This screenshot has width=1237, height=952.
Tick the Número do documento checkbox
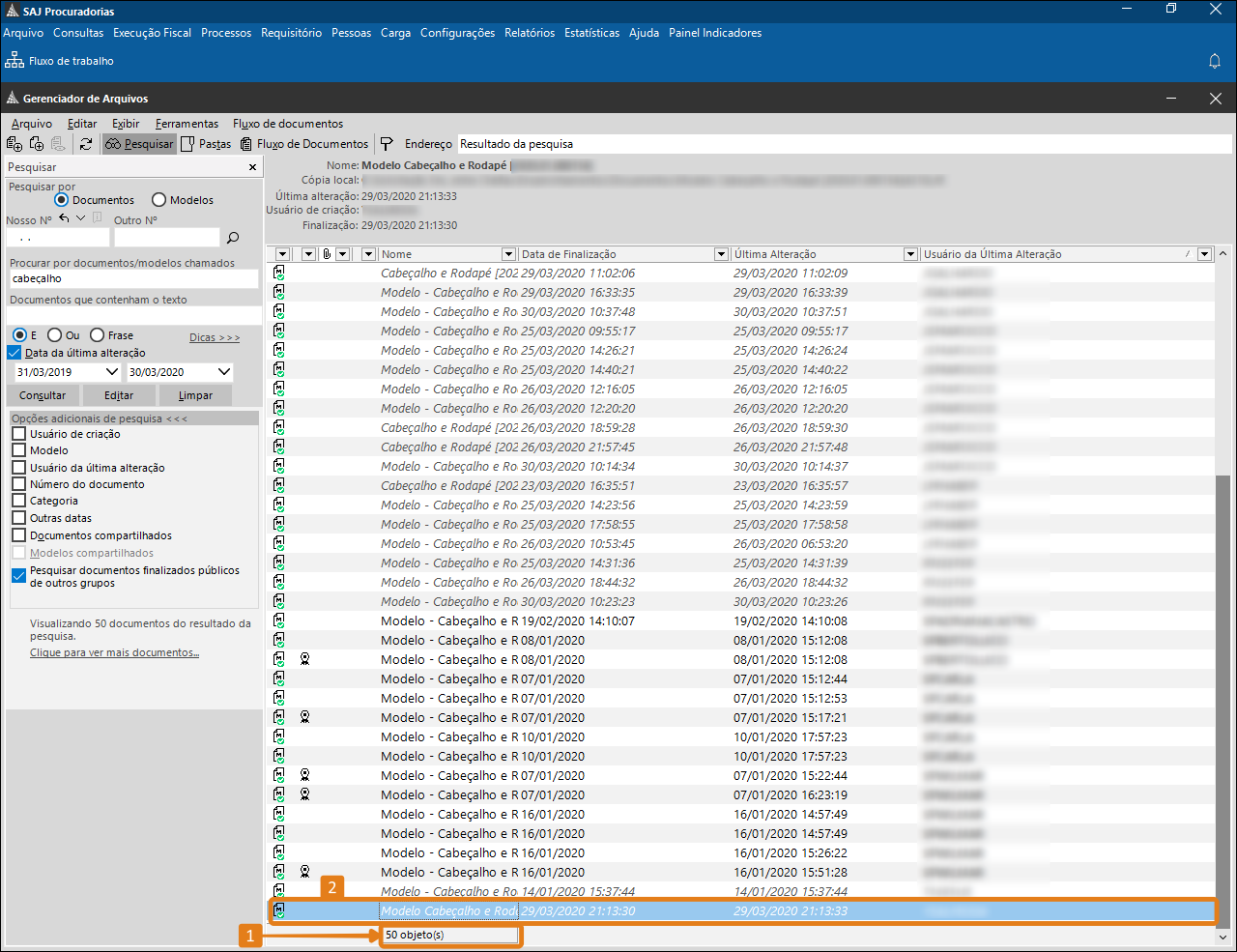[x=18, y=484]
